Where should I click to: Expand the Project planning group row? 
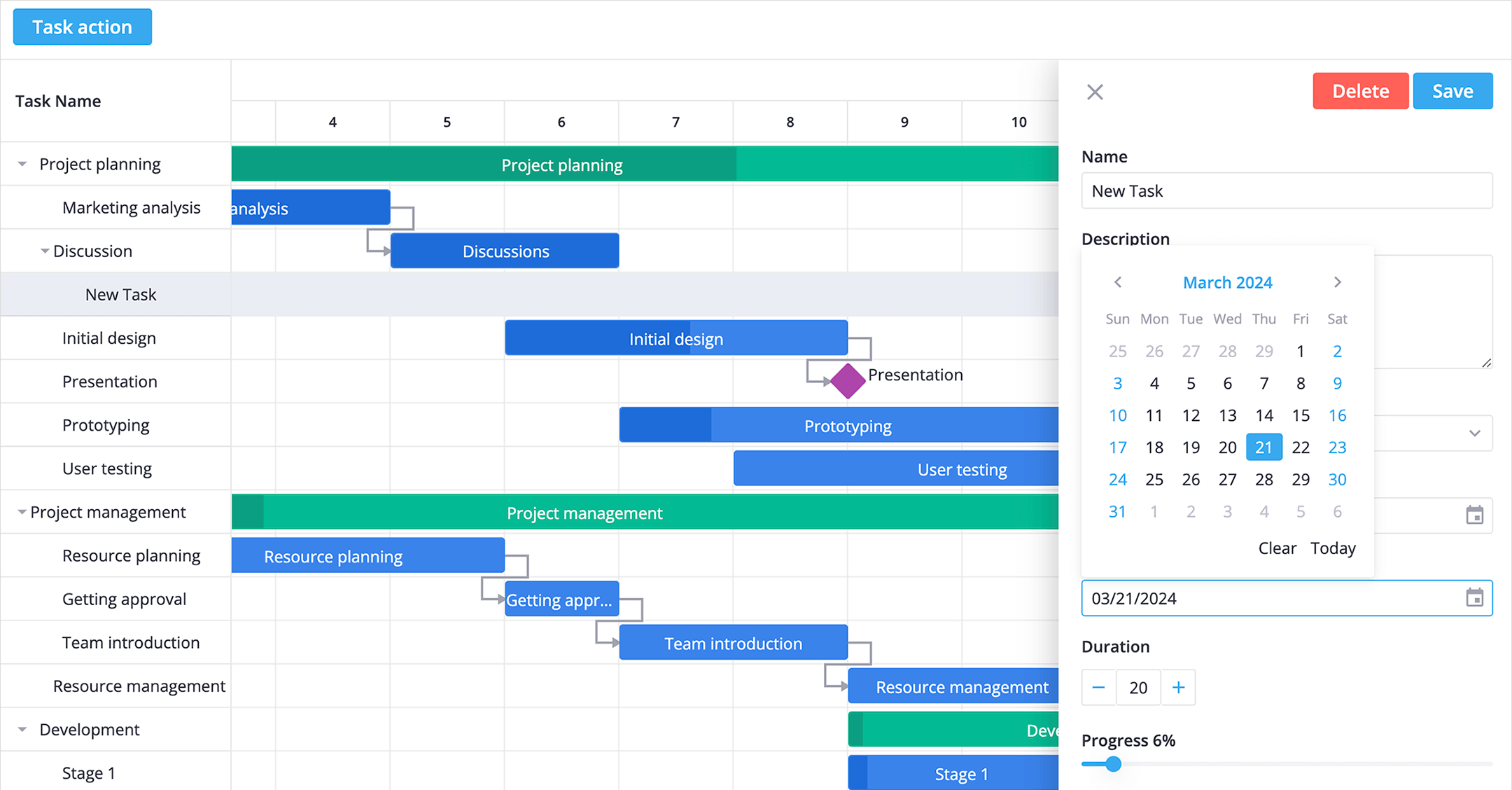(x=22, y=164)
